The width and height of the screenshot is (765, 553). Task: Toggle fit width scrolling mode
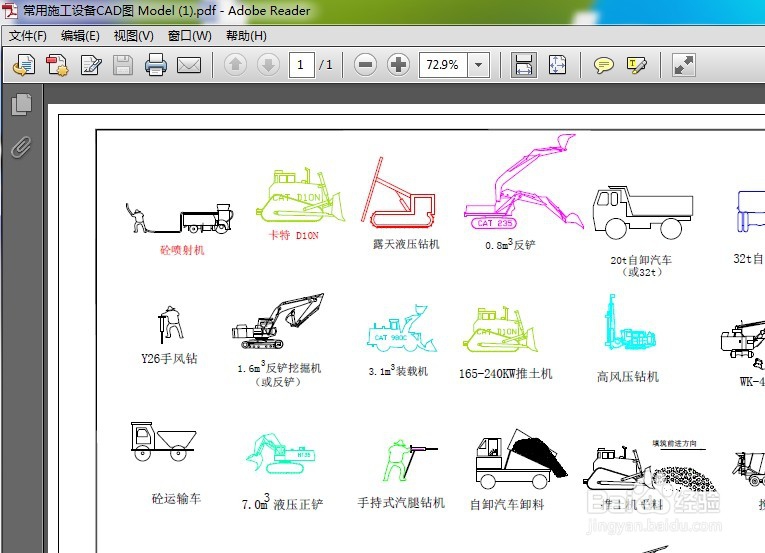pyautogui.click(x=523, y=65)
